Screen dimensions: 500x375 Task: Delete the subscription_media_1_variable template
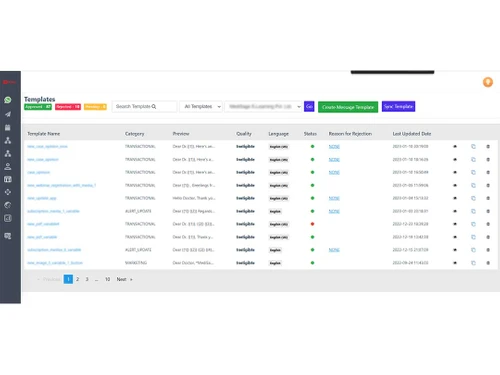point(488,211)
